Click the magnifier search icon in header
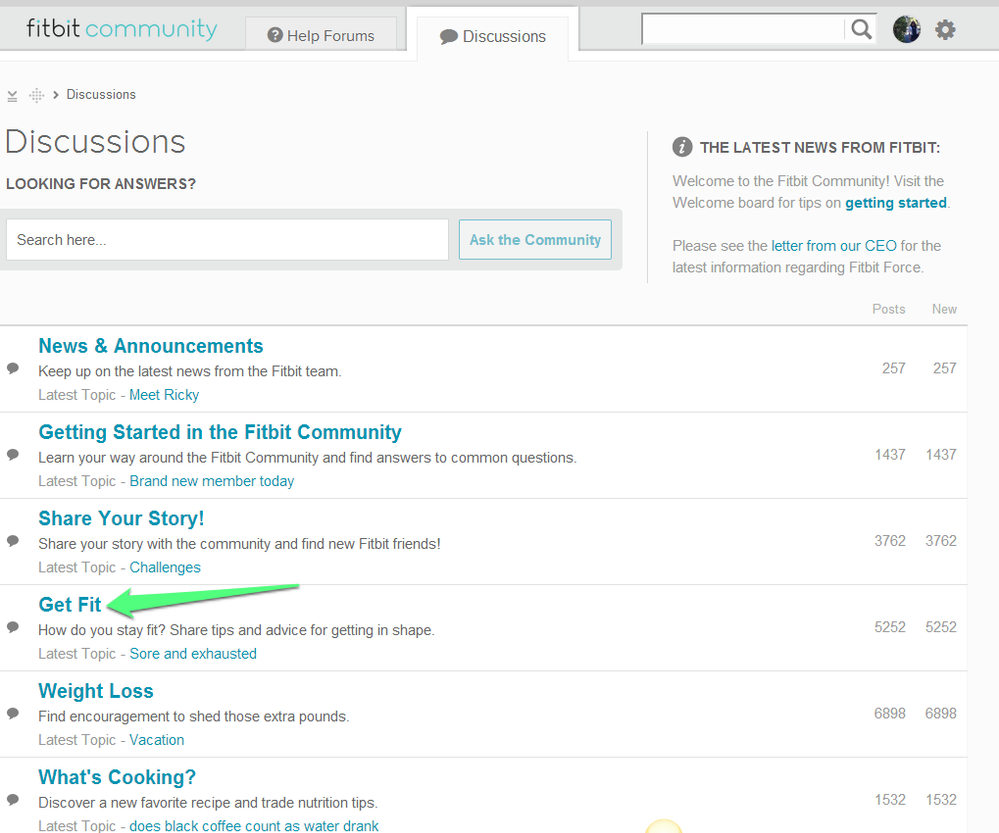Viewport: 999px width, 833px height. click(861, 29)
